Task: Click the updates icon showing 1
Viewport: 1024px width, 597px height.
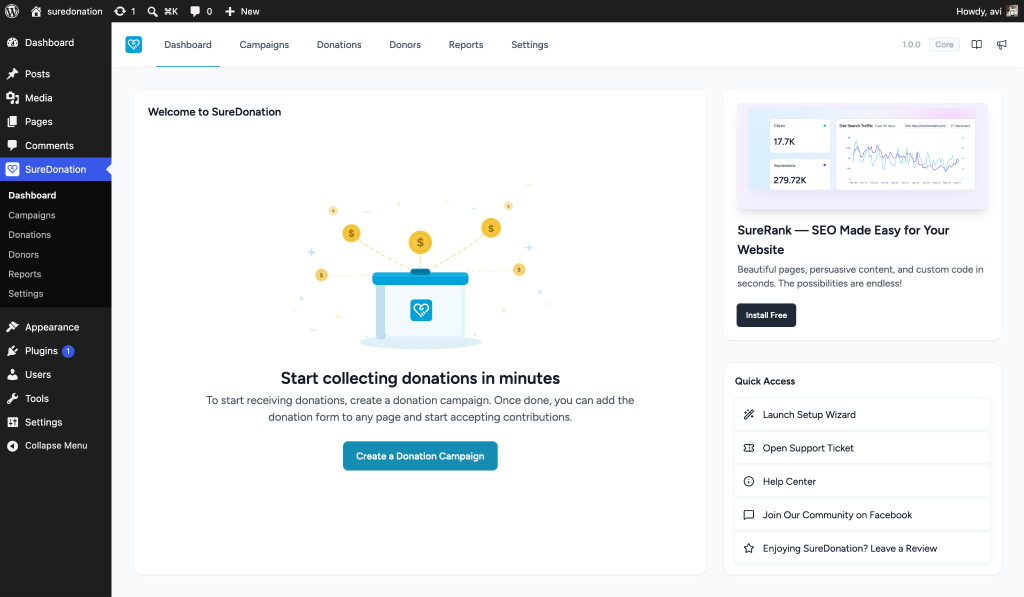Action: (125, 11)
